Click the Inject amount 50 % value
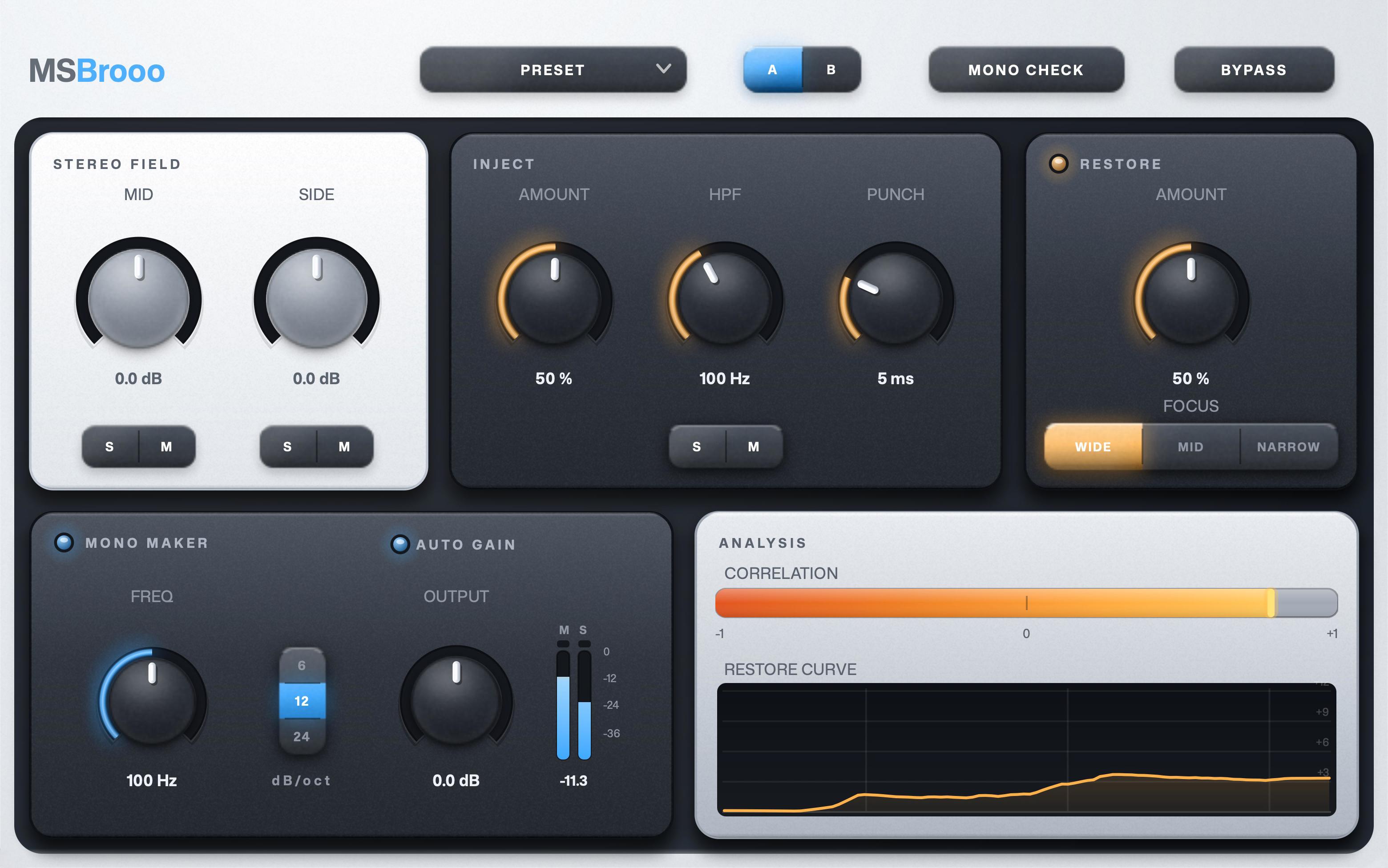Screen dimensions: 1388x868 pos(554,379)
